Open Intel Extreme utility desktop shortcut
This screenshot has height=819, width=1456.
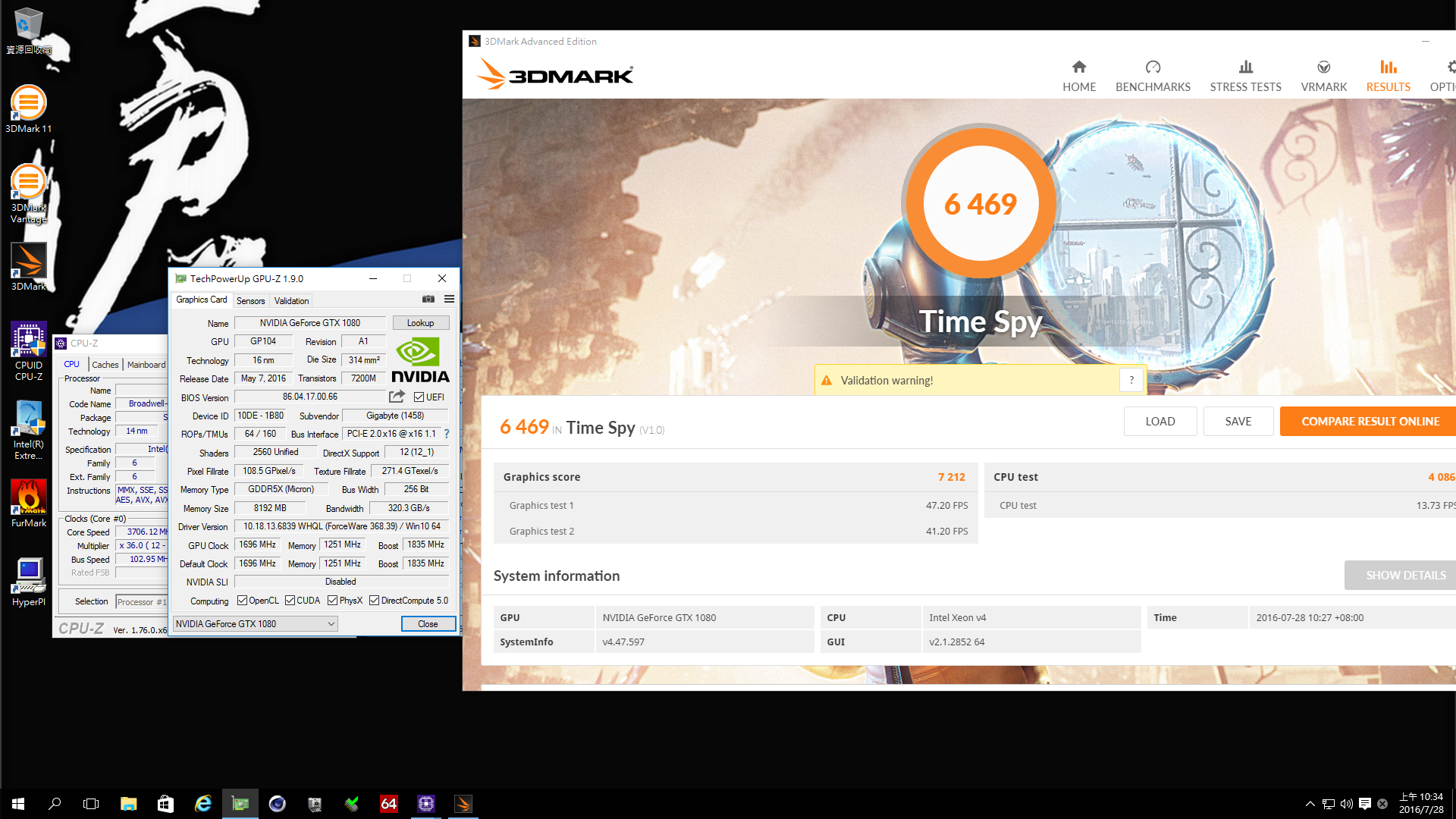click(x=28, y=431)
